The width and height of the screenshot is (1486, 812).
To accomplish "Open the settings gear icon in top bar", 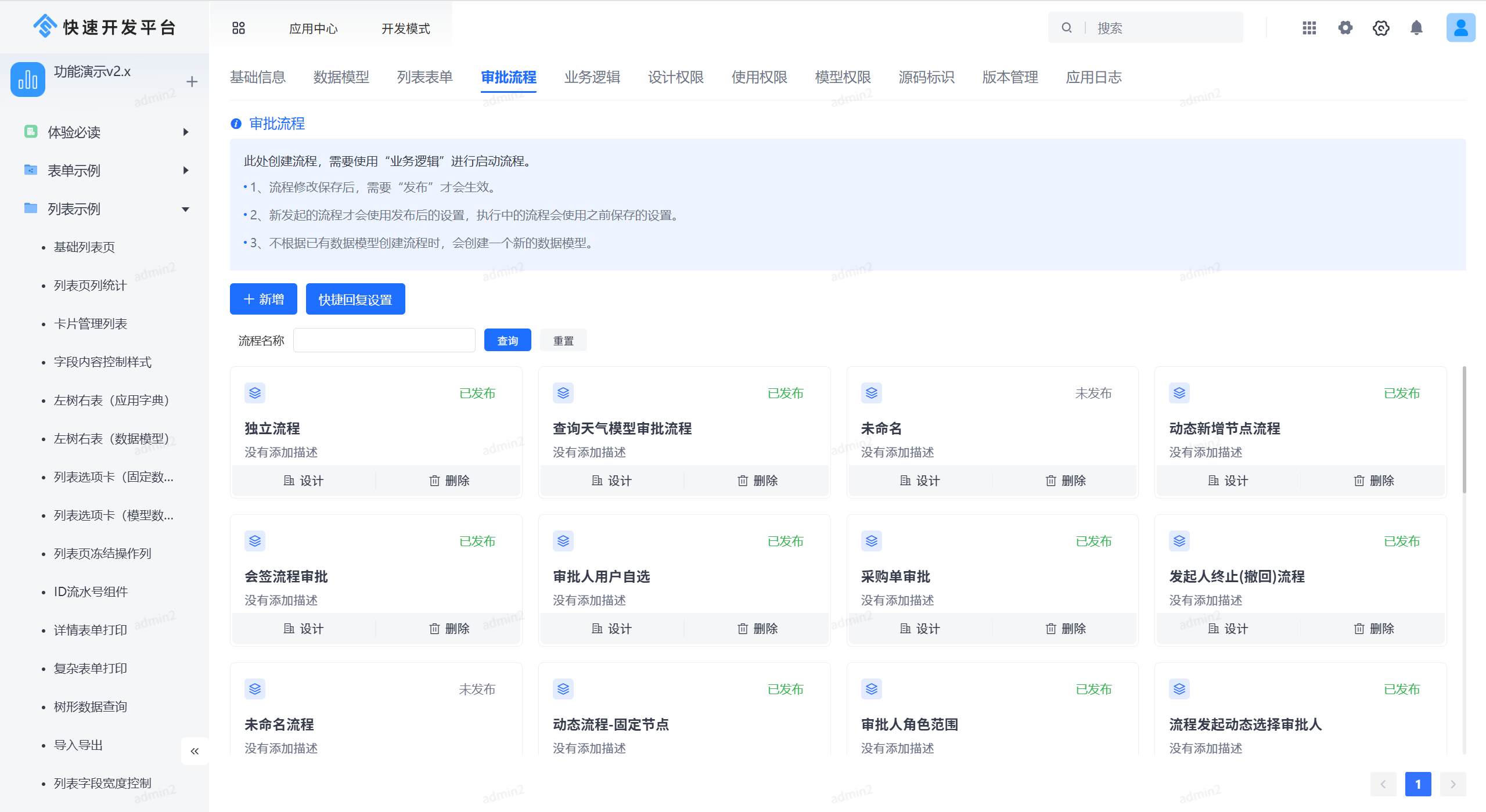I will point(1345,27).
